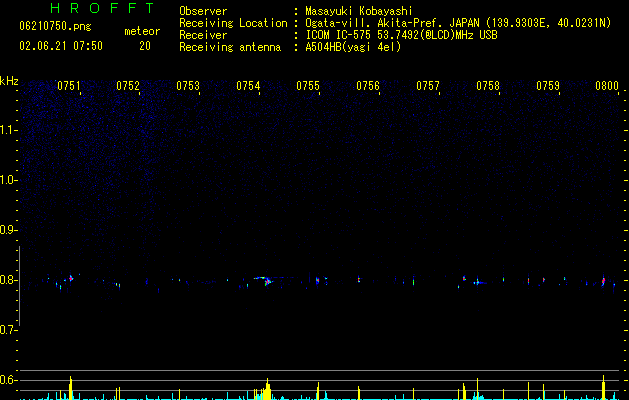629x400 pixels.
Task: Click the 0.9 kHz axis label
Action: coord(8,230)
